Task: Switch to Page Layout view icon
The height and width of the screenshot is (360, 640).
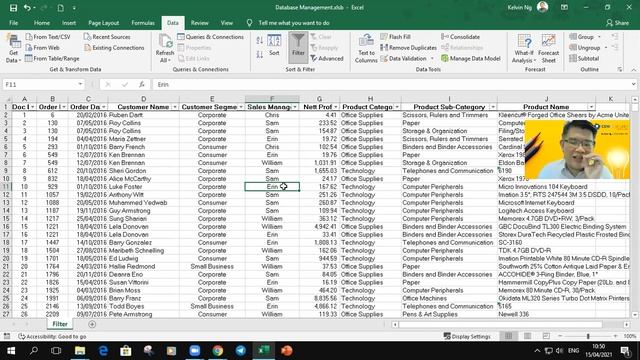Action: [527, 336]
